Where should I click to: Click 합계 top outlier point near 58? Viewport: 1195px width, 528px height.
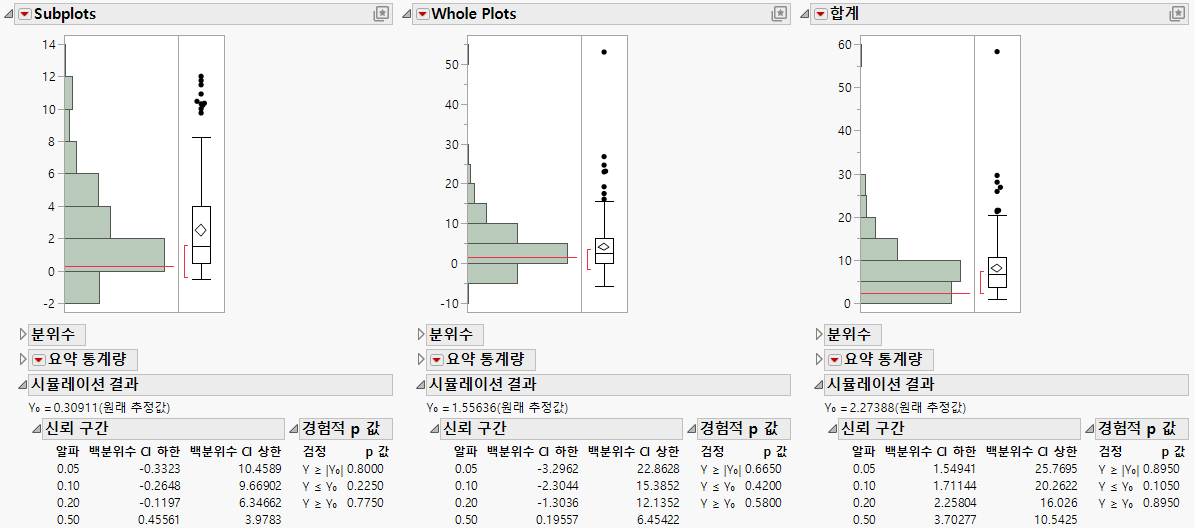[997, 52]
